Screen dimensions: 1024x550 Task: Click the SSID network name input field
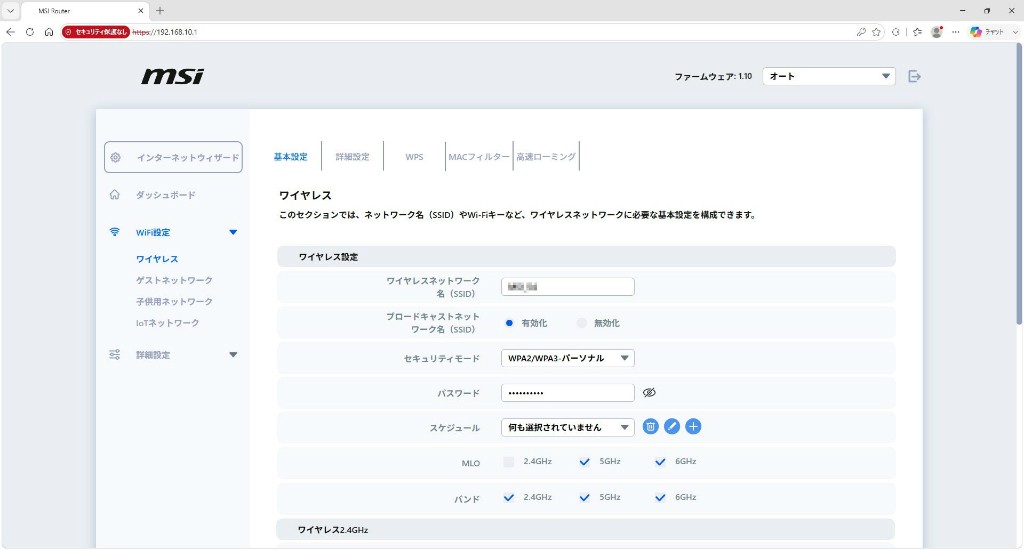pyautogui.click(x=568, y=287)
